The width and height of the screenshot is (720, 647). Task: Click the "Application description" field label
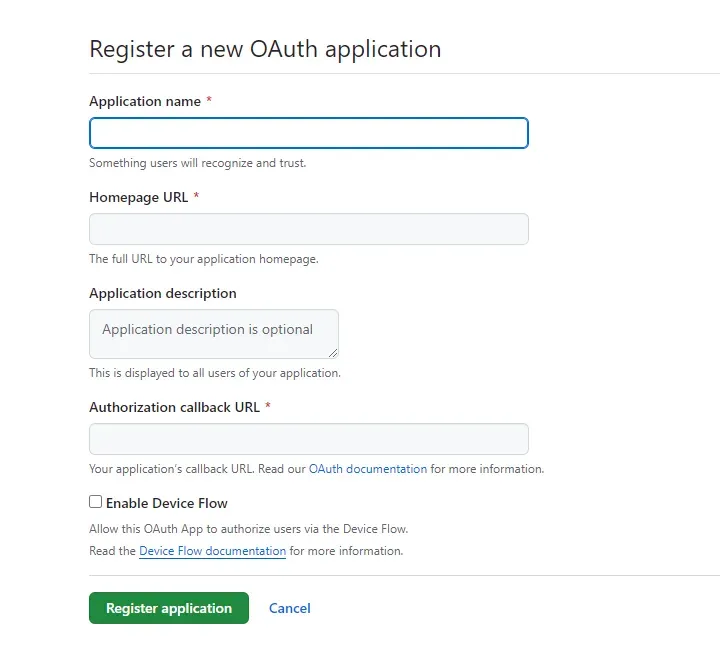(x=163, y=293)
